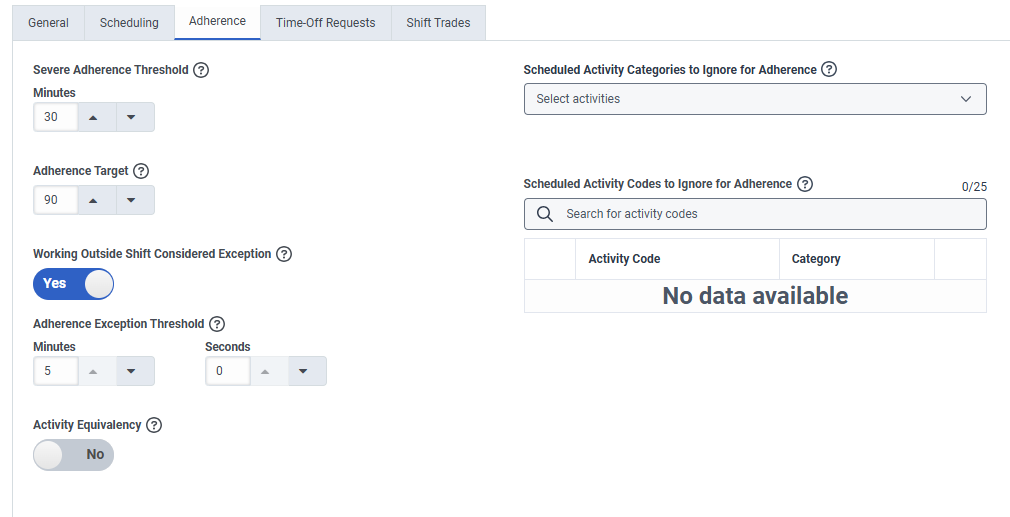
Task: Increase Severe Adherence Threshold minutes
Action: pyautogui.click(x=93, y=117)
